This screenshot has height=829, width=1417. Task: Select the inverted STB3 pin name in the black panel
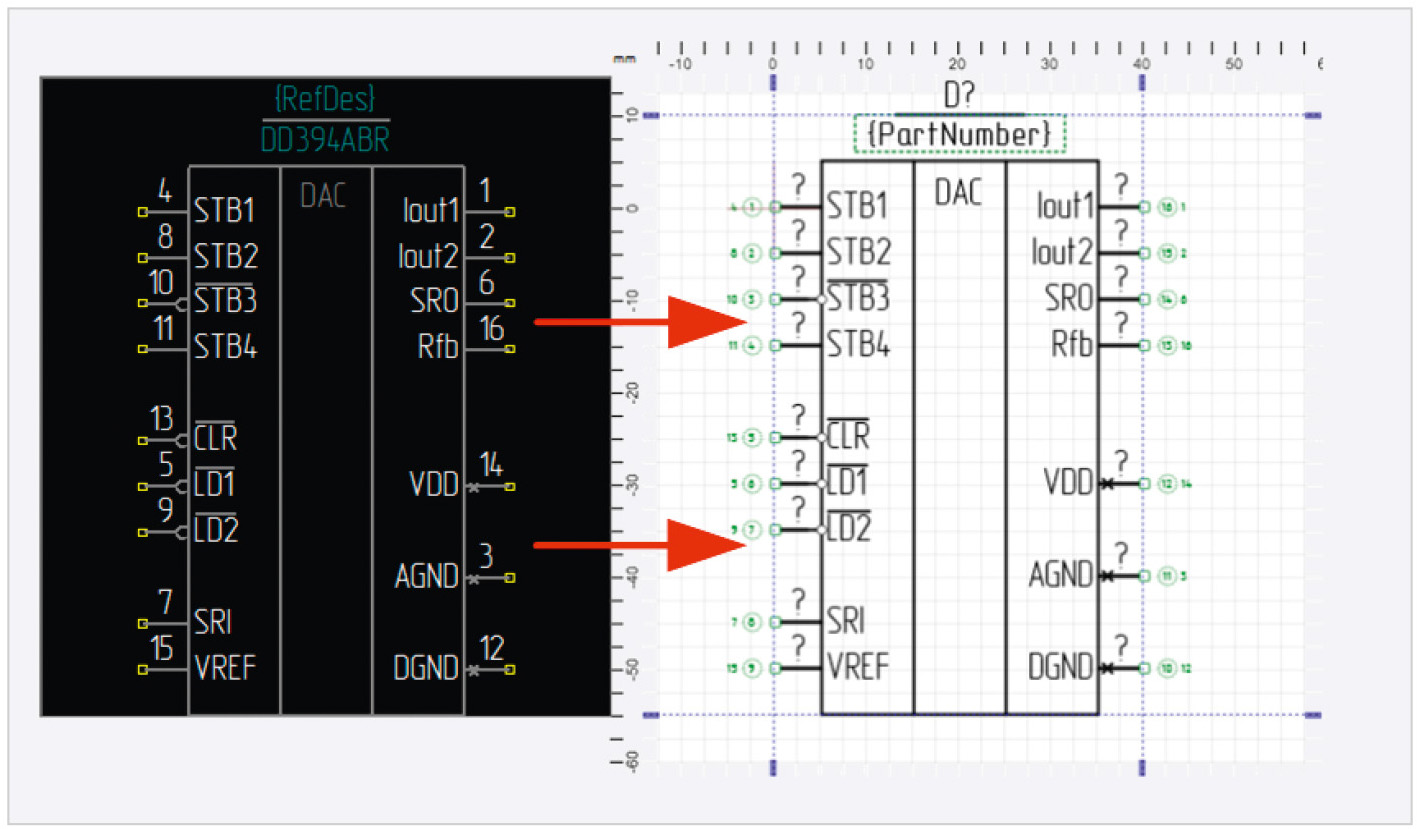click(227, 300)
